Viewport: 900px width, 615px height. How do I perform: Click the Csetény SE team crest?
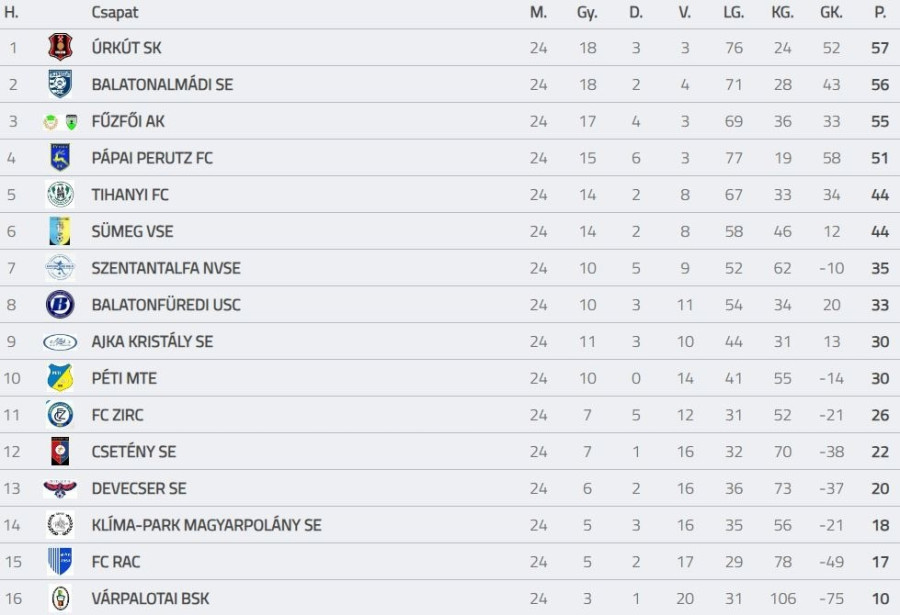coord(60,451)
